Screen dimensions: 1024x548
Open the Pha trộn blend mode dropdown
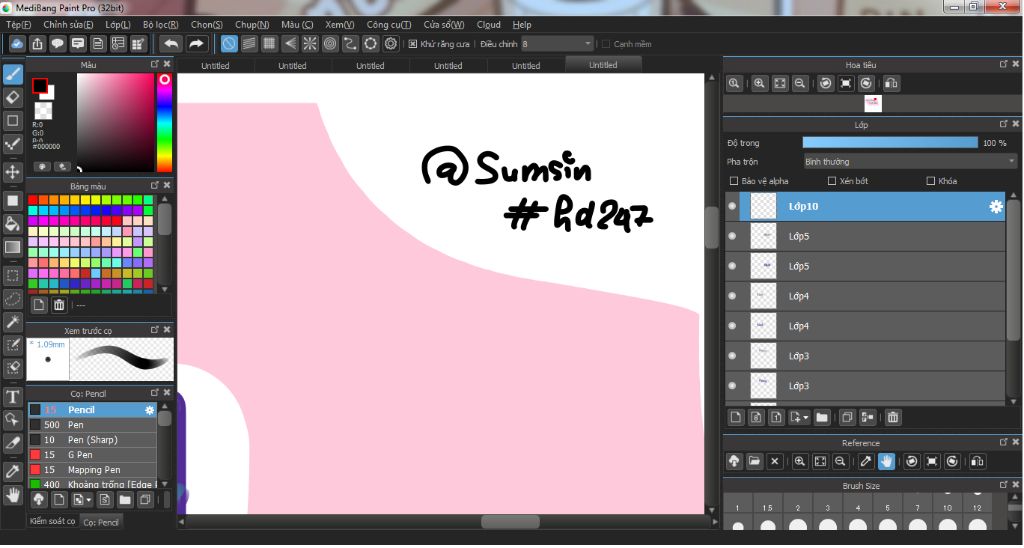(910, 161)
